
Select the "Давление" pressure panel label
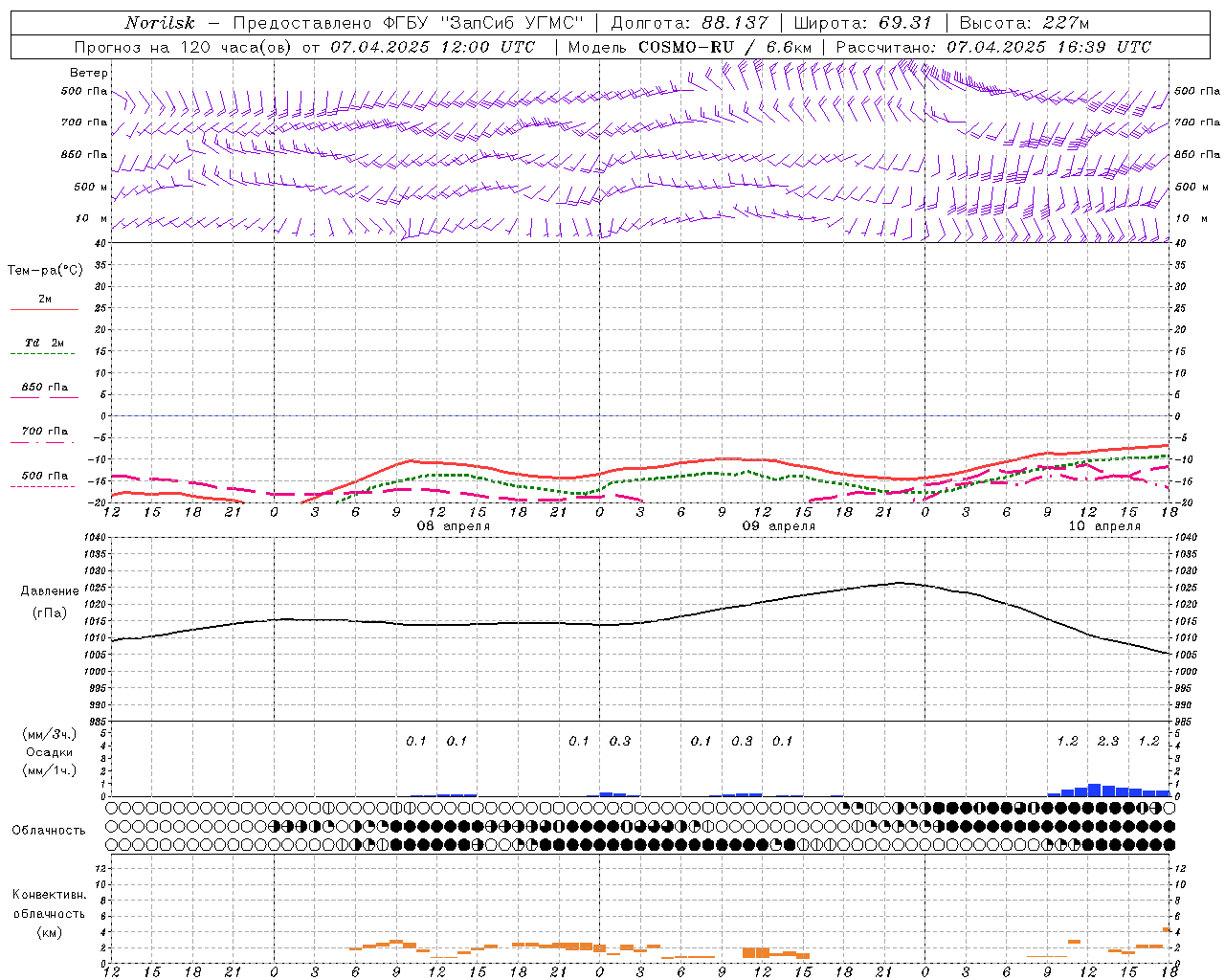click(50, 591)
